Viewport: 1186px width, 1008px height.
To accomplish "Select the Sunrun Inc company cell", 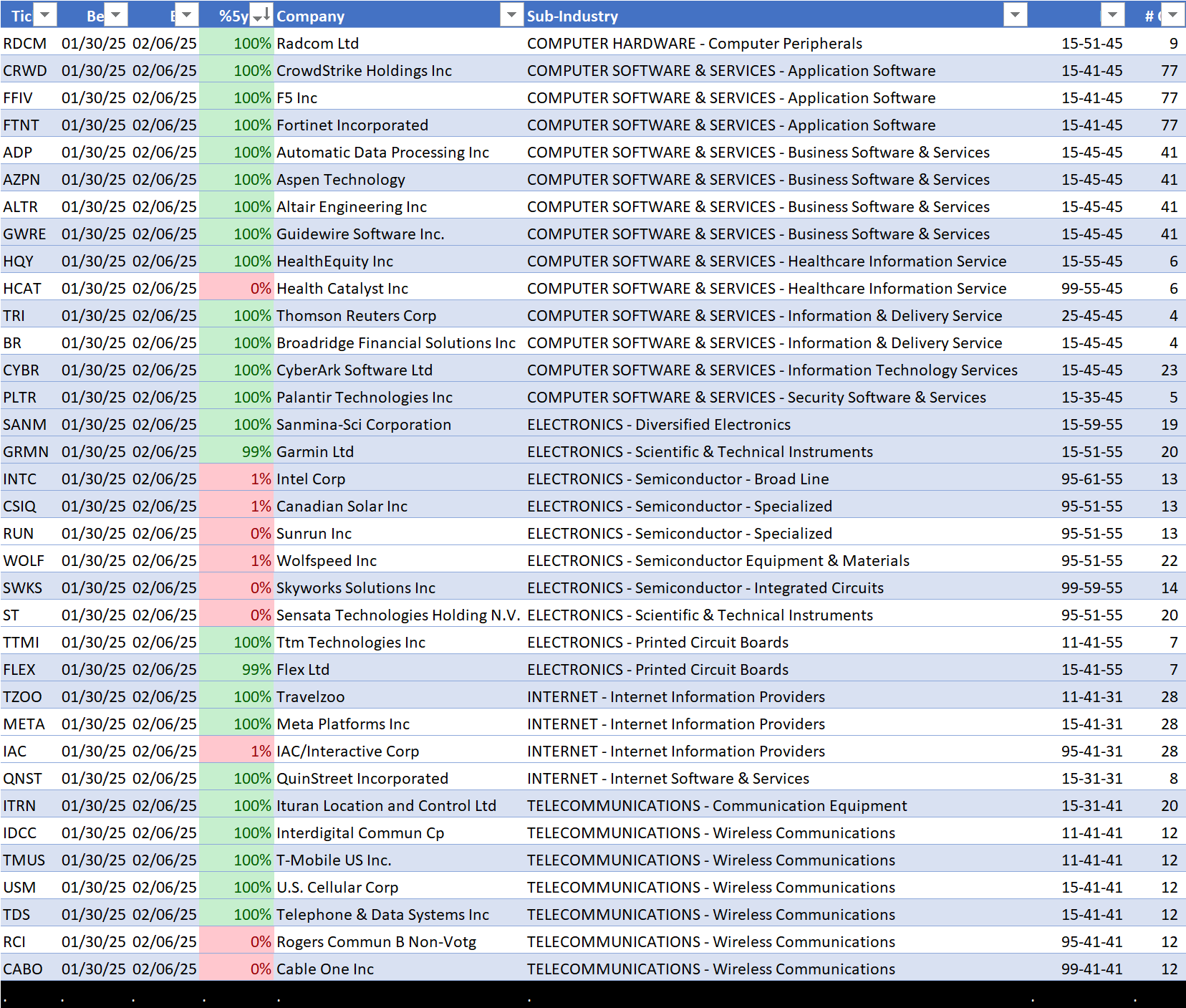I will (399, 533).
